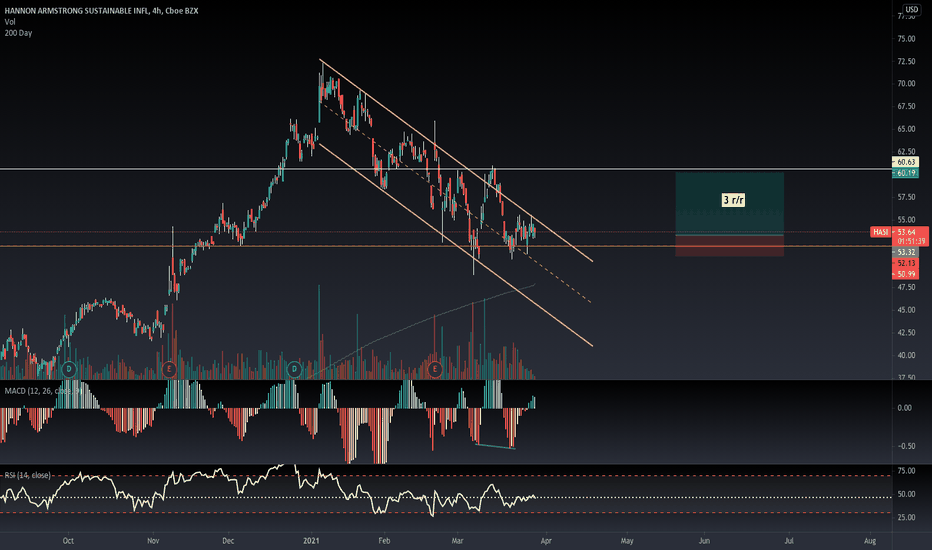Click the Mar date on time axis
This screenshot has height=550, width=932.
[x=457, y=540]
